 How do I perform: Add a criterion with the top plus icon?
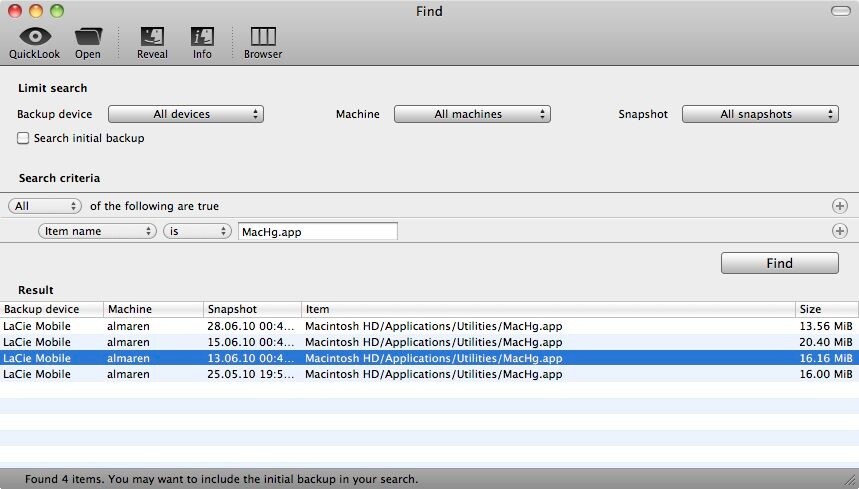click(839, 206)
